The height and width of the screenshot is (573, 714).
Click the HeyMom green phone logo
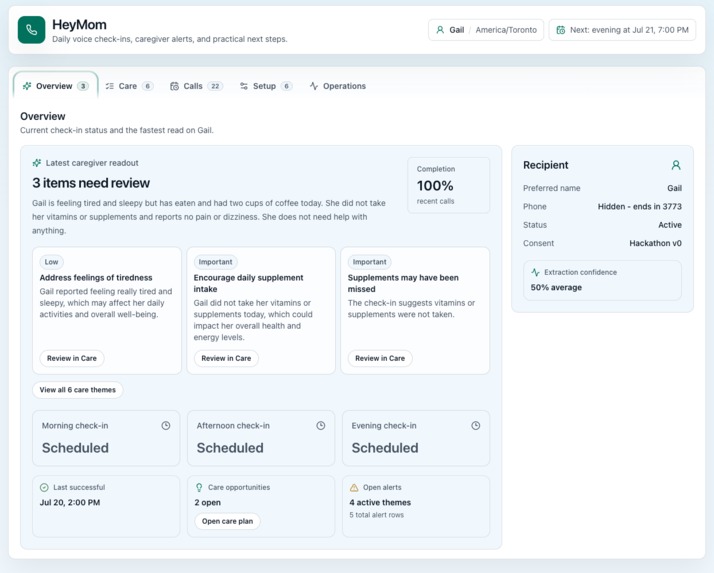click(x=31, y=30)
